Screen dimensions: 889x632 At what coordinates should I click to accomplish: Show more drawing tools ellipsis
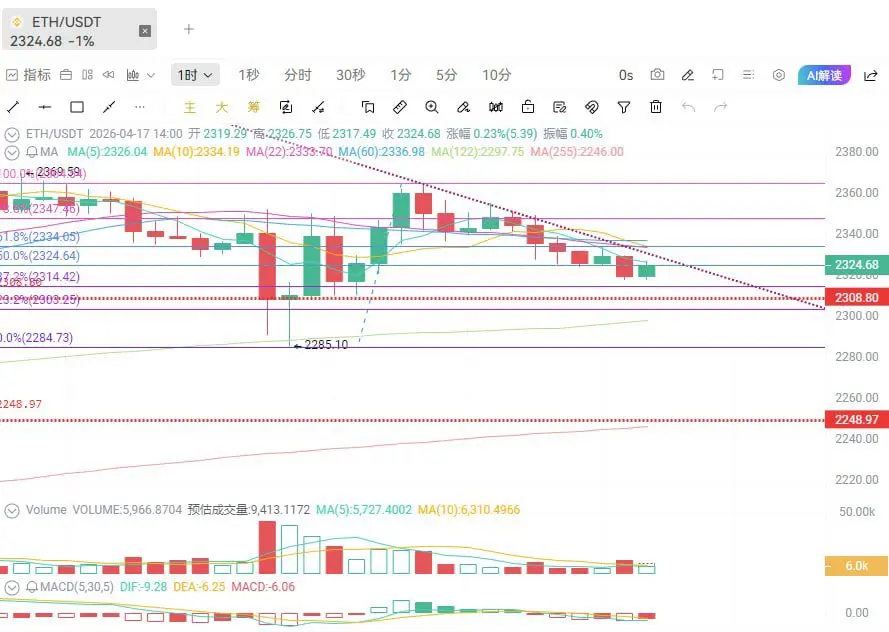coord(140,107)
